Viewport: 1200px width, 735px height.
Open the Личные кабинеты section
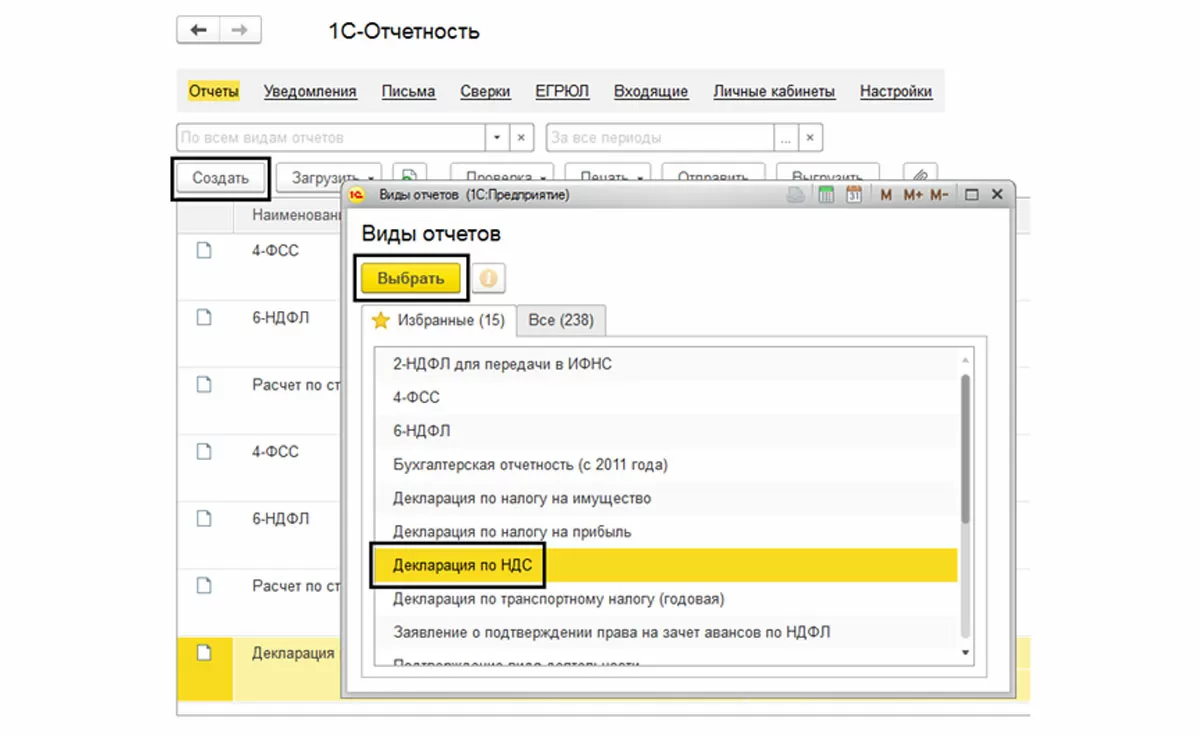point(774,91)
